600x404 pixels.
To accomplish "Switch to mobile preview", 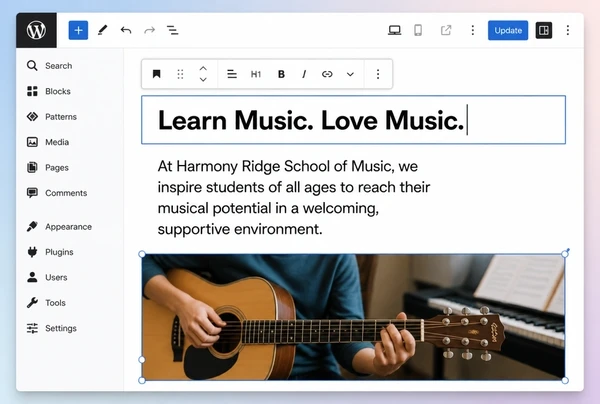I will click(x=418, y=30).
